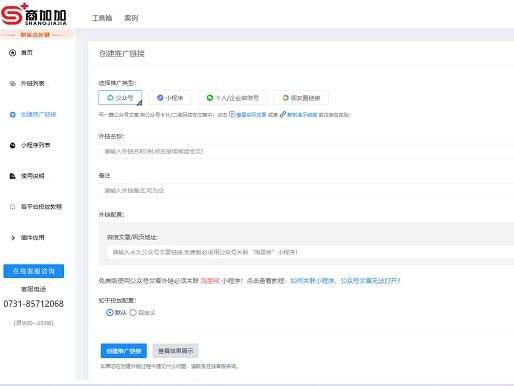Image resolution: width=514 pixels, height=386 pixels.
Task: Select the 默认 radio option
Action: (x=116, y=313)
